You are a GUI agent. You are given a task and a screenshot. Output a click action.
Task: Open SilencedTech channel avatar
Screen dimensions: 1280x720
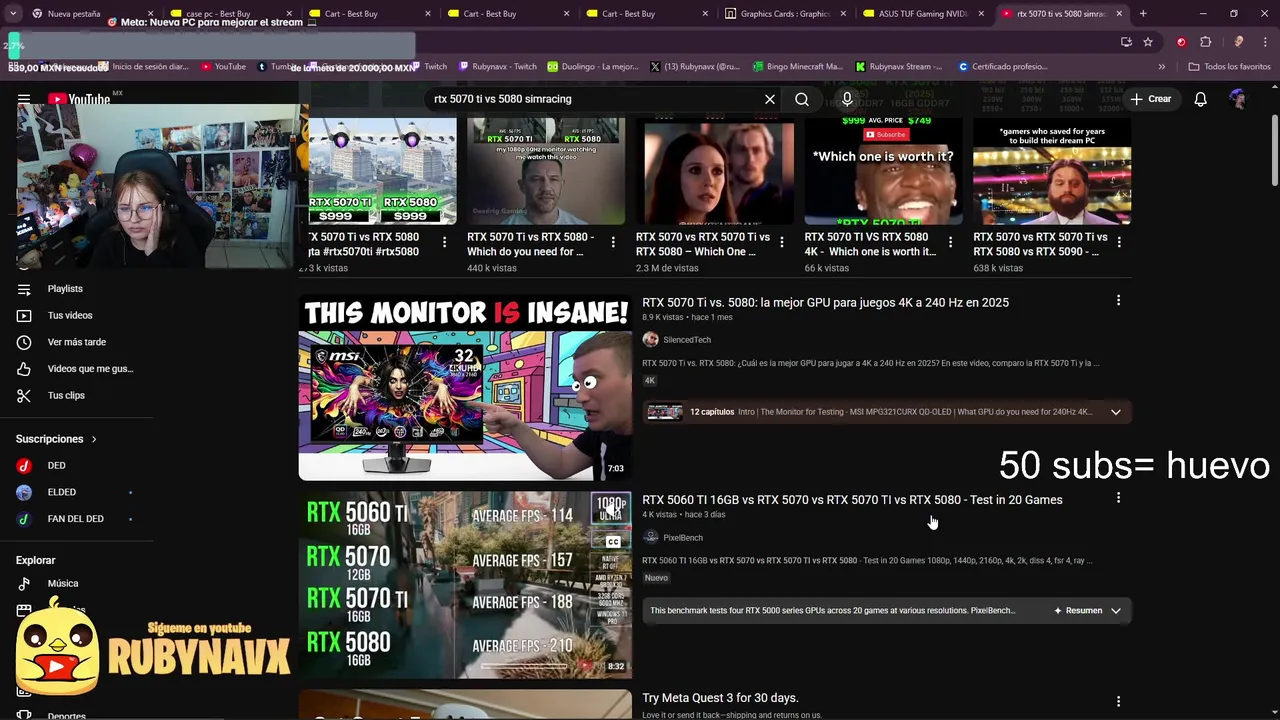point(650,340)
